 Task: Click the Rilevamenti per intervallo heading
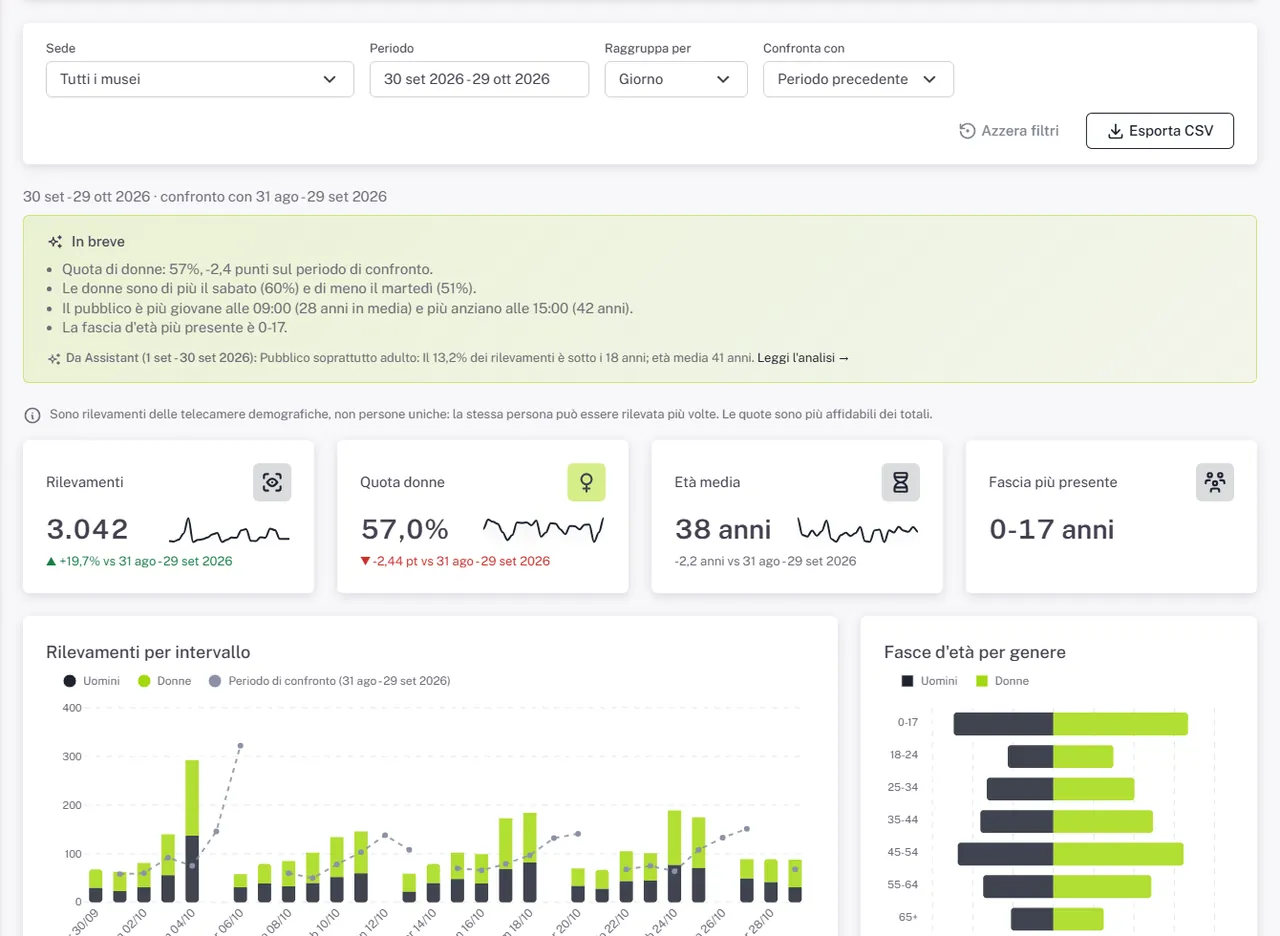pyautogui.click(x=148, y=652)
